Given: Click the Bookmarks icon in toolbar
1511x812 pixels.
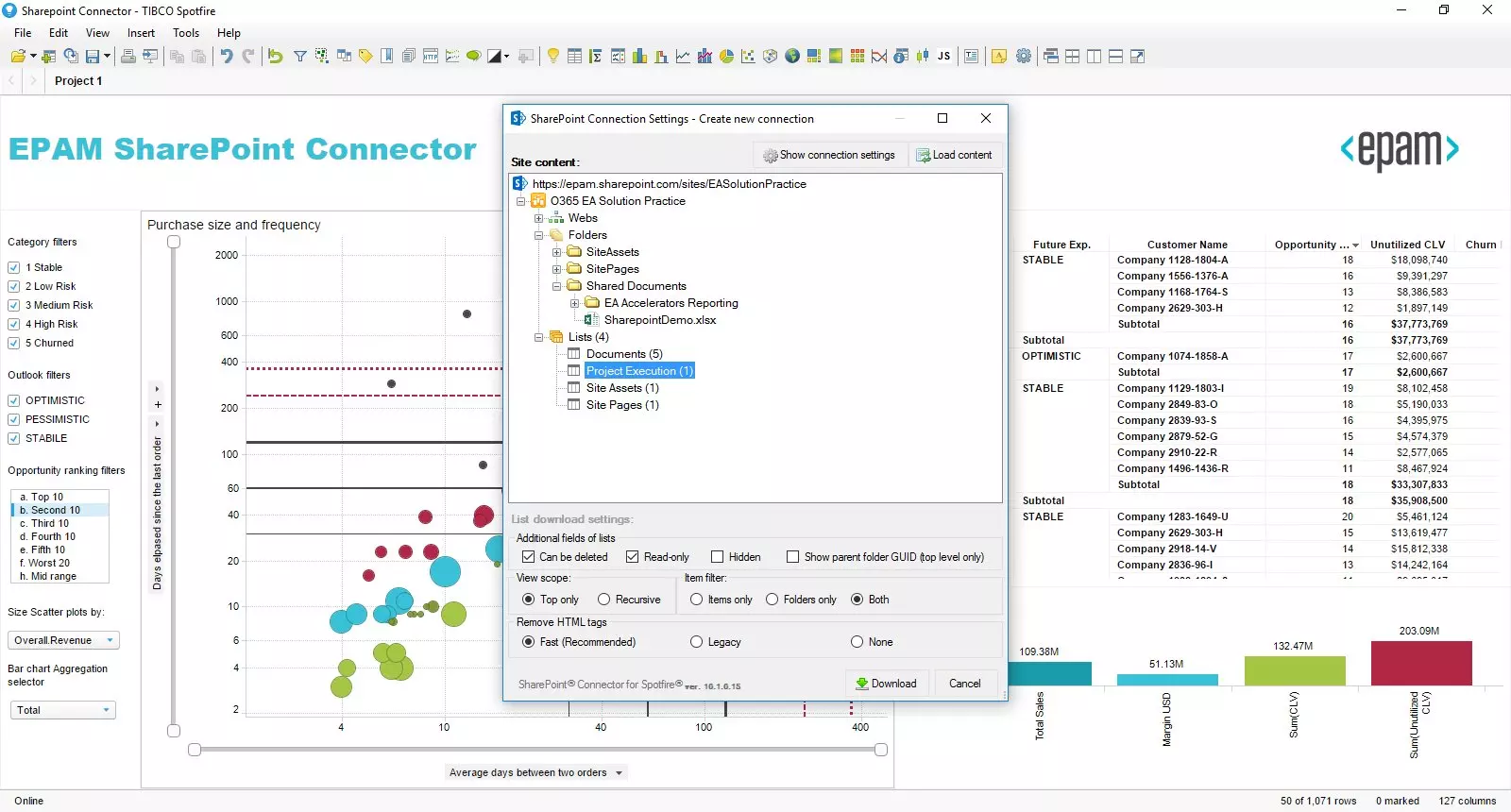Looking at the screenshot, I should 386,56.
